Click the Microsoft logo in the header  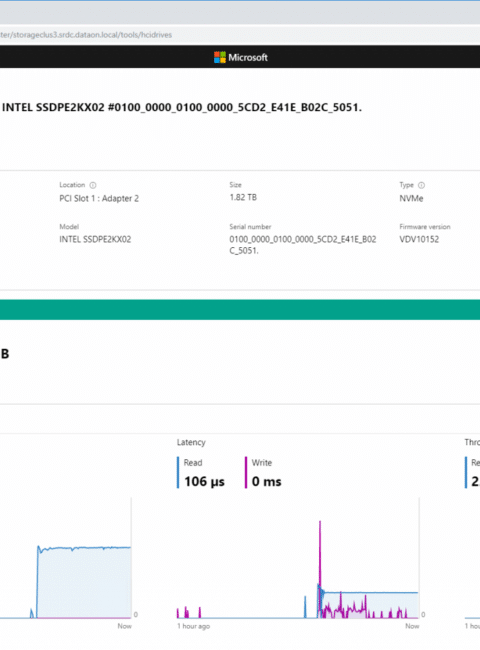coord(220,57)
